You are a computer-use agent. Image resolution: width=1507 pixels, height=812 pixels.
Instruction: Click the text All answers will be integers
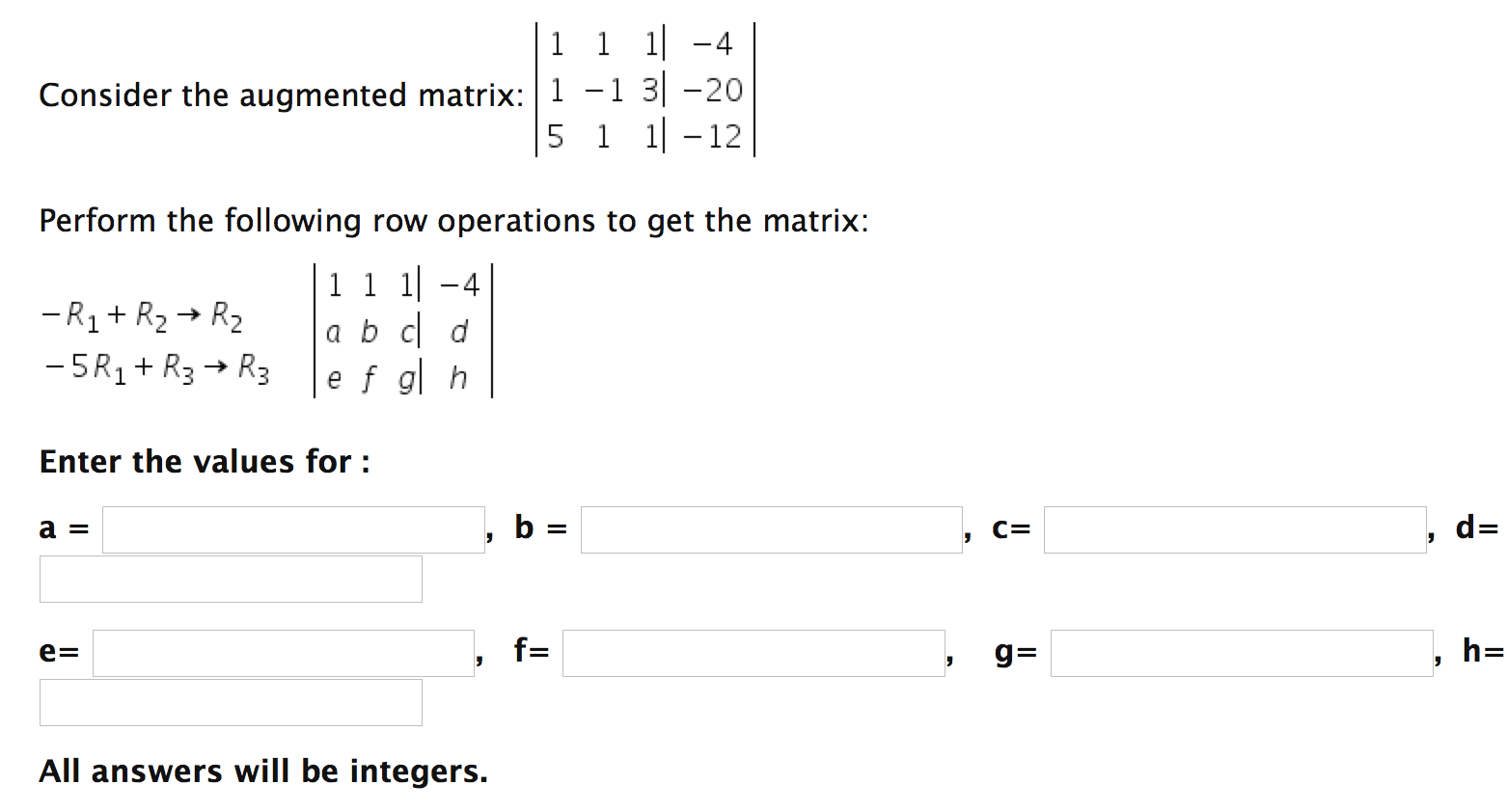coord(262,771)
